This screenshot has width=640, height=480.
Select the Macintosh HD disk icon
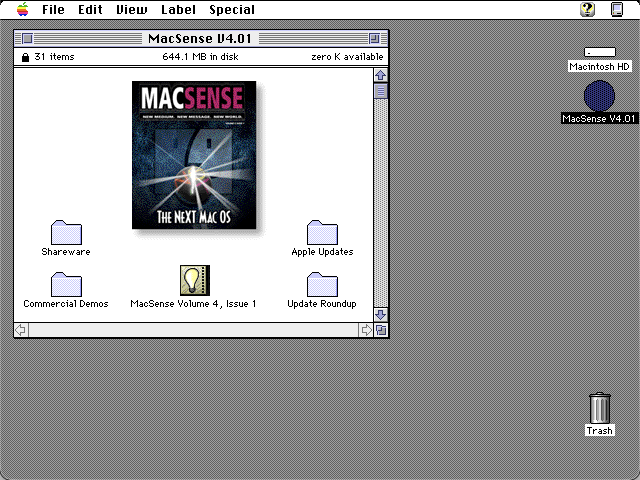tap(600, 52)
